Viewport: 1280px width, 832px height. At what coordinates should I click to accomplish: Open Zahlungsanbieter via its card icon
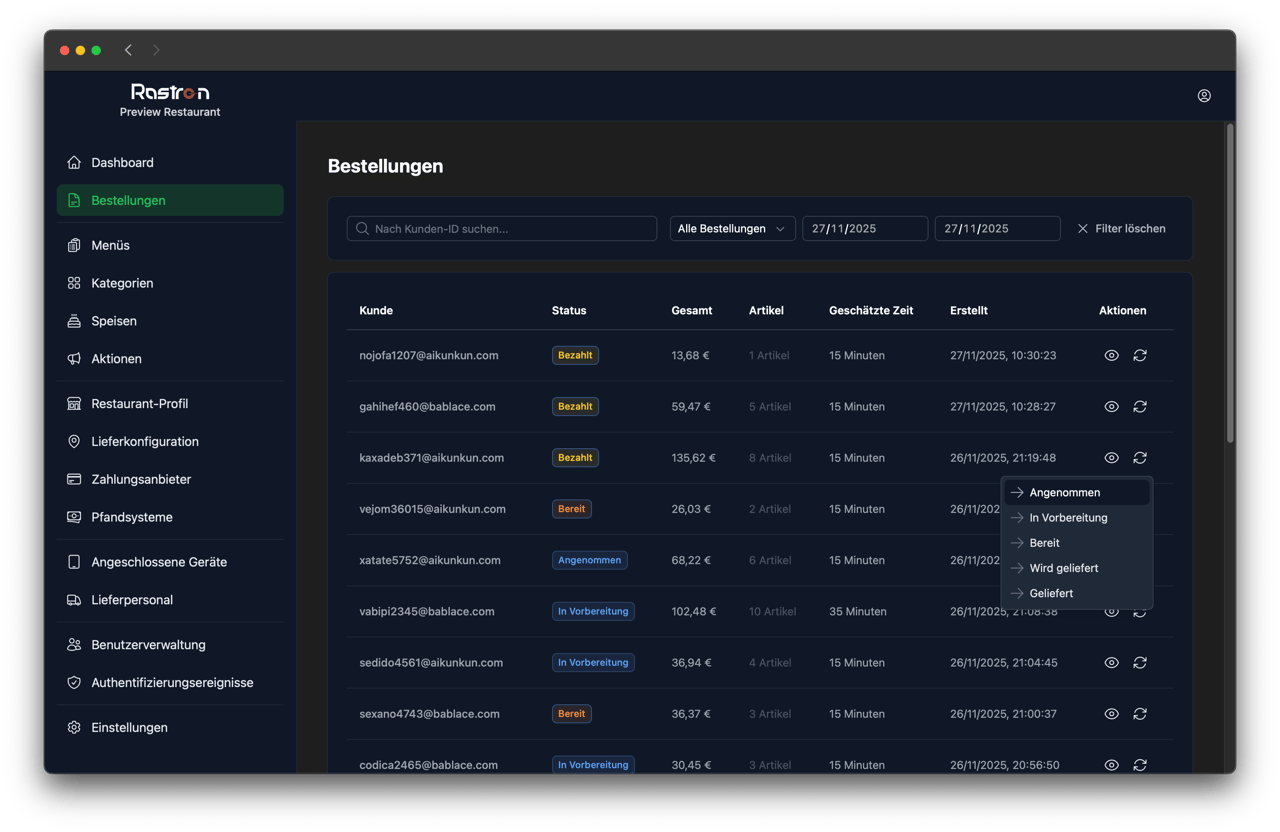tap(74, 479)
